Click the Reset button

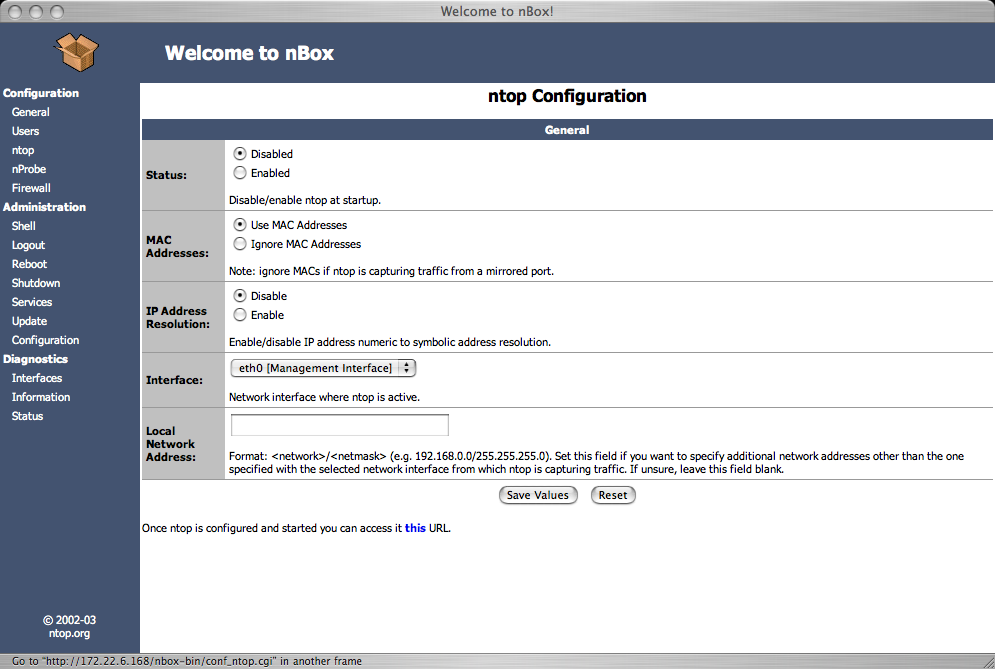point(613,495)
